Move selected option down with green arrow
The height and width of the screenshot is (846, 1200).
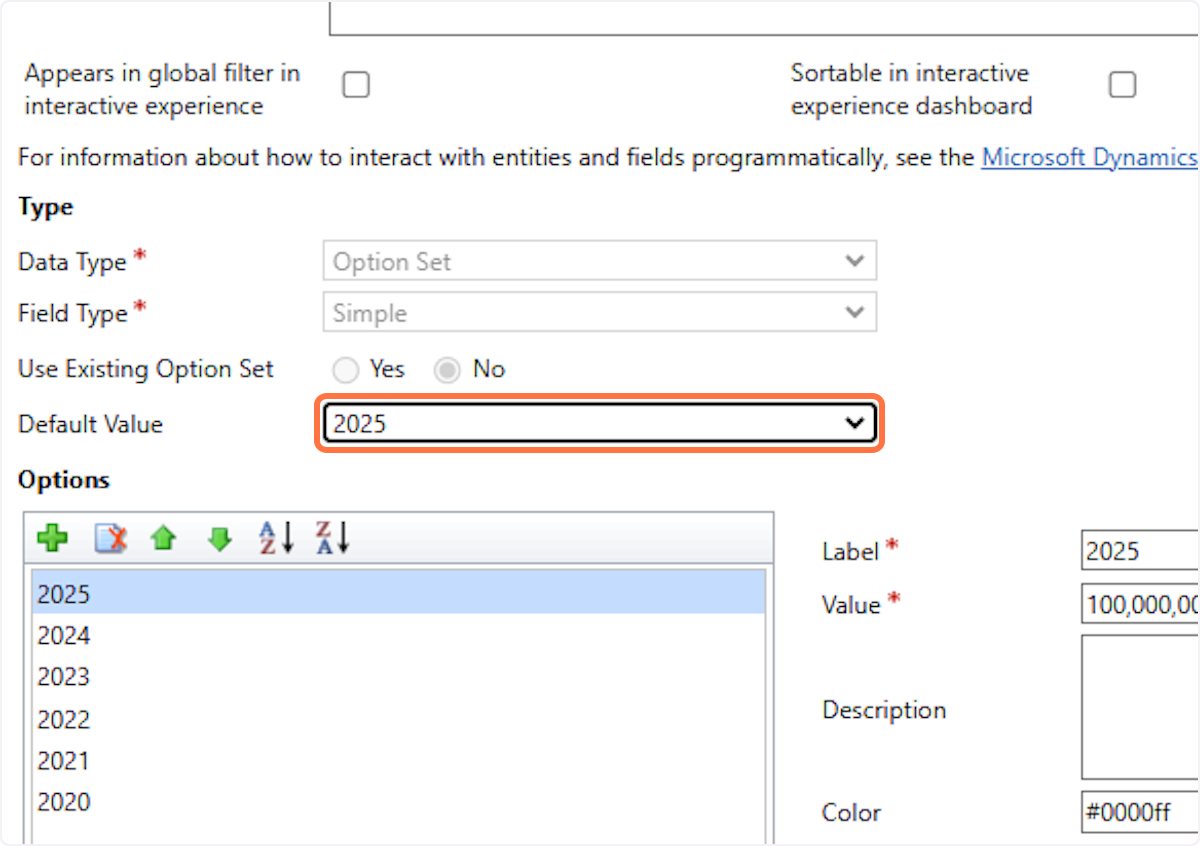click(219, 539)
